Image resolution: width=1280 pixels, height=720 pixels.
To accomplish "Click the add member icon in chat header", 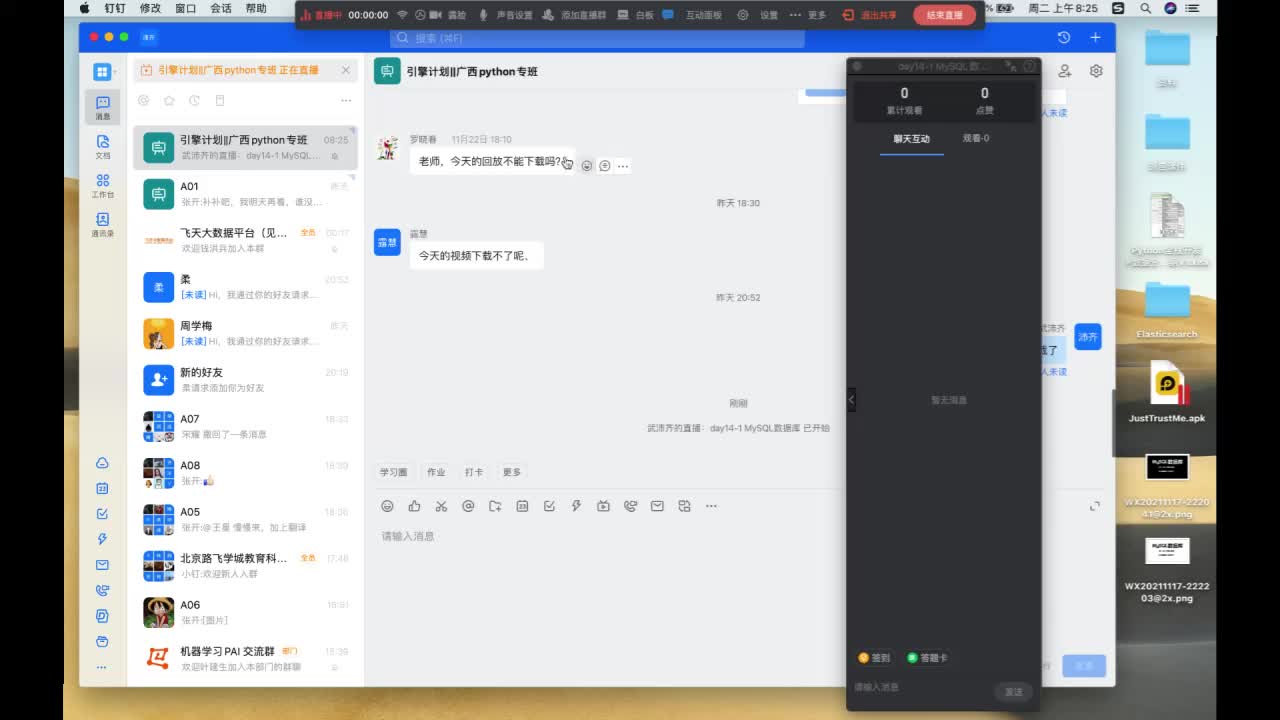I will click(x=1065, y=71).
